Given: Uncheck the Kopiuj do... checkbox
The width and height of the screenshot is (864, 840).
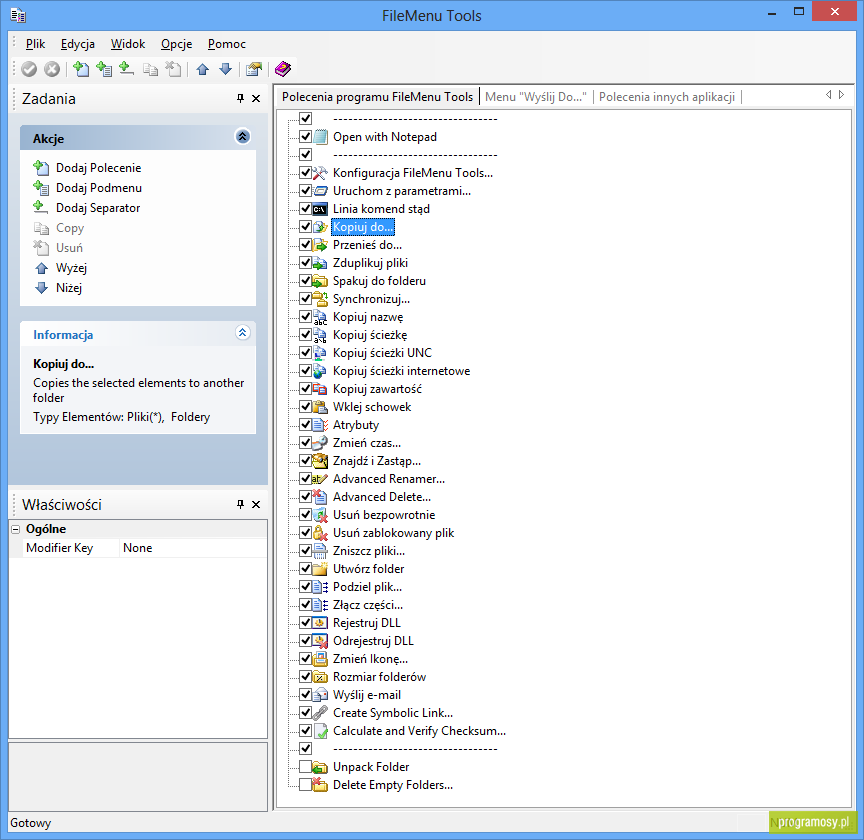Looking at the screenshot, I should 305,227.
